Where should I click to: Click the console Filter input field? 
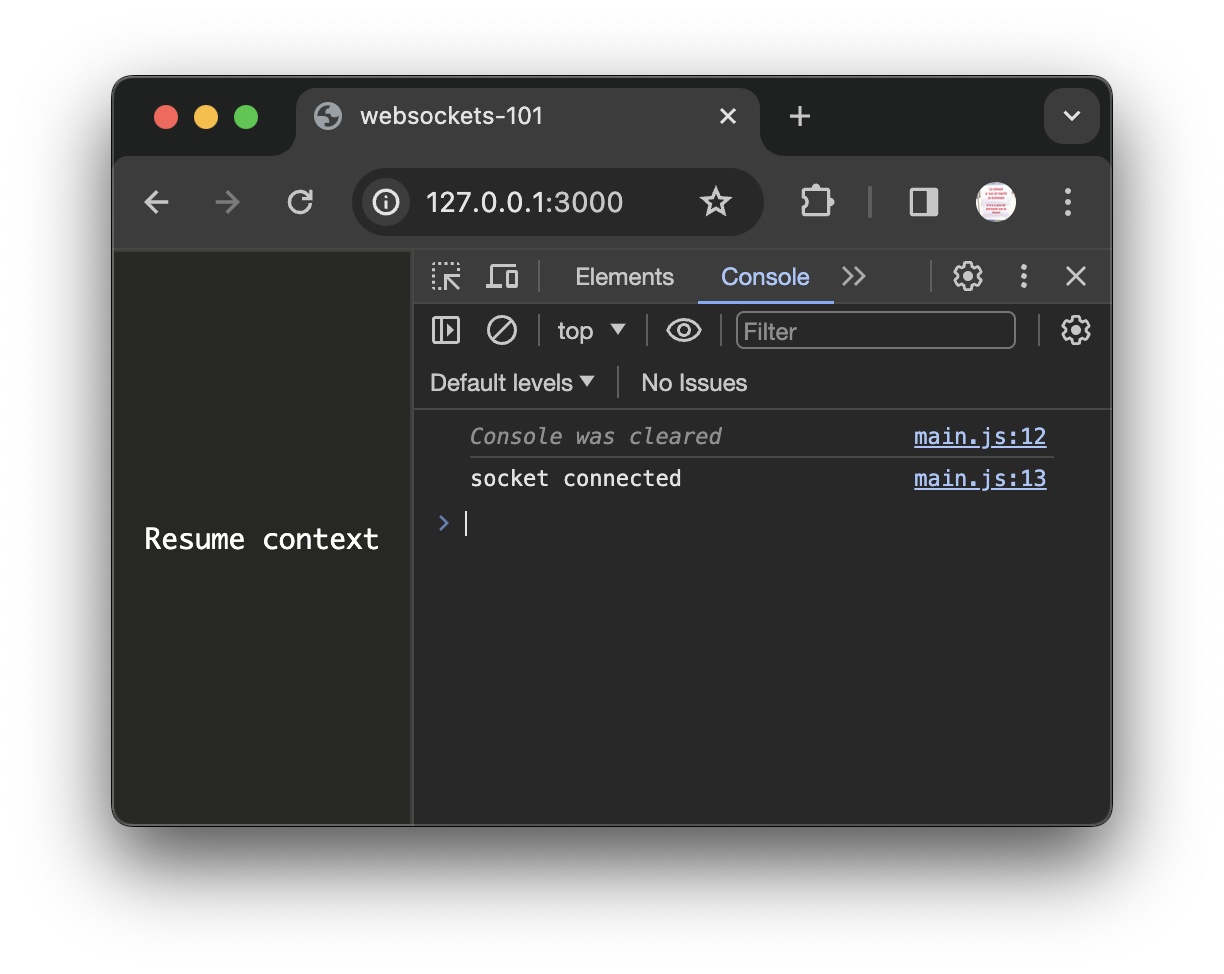point(875,331)
